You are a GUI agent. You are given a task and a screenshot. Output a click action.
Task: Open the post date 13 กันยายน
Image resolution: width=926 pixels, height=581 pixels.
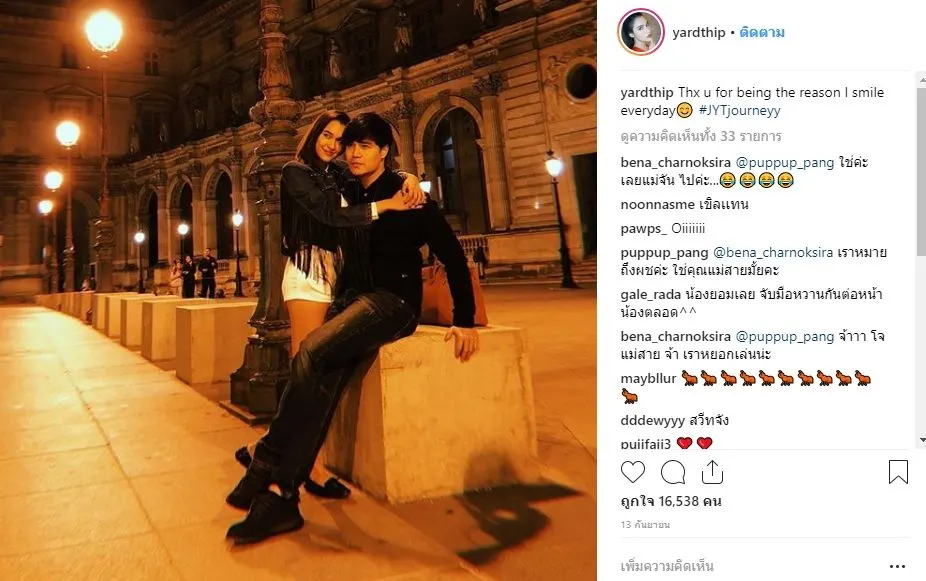[x=645, y=524]
